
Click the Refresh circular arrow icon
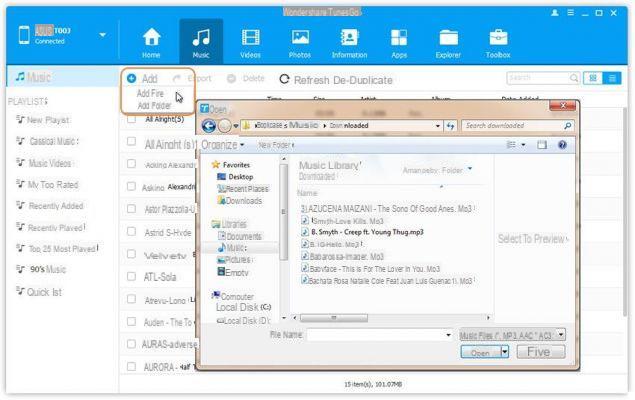(284, 79)
